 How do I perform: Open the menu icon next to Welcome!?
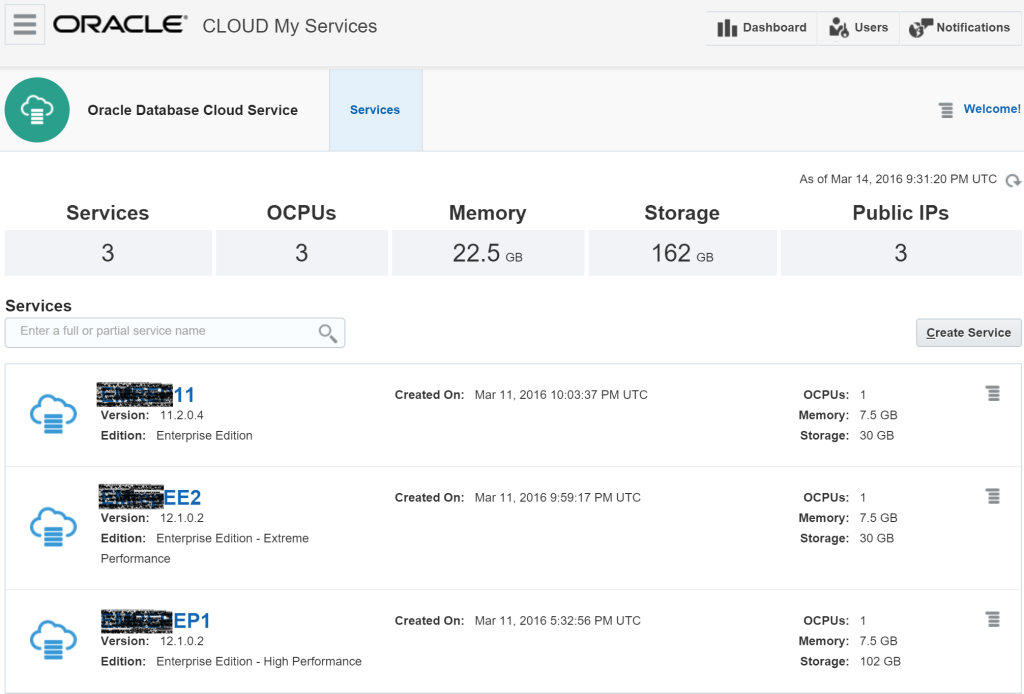click(x=946, y=110)
